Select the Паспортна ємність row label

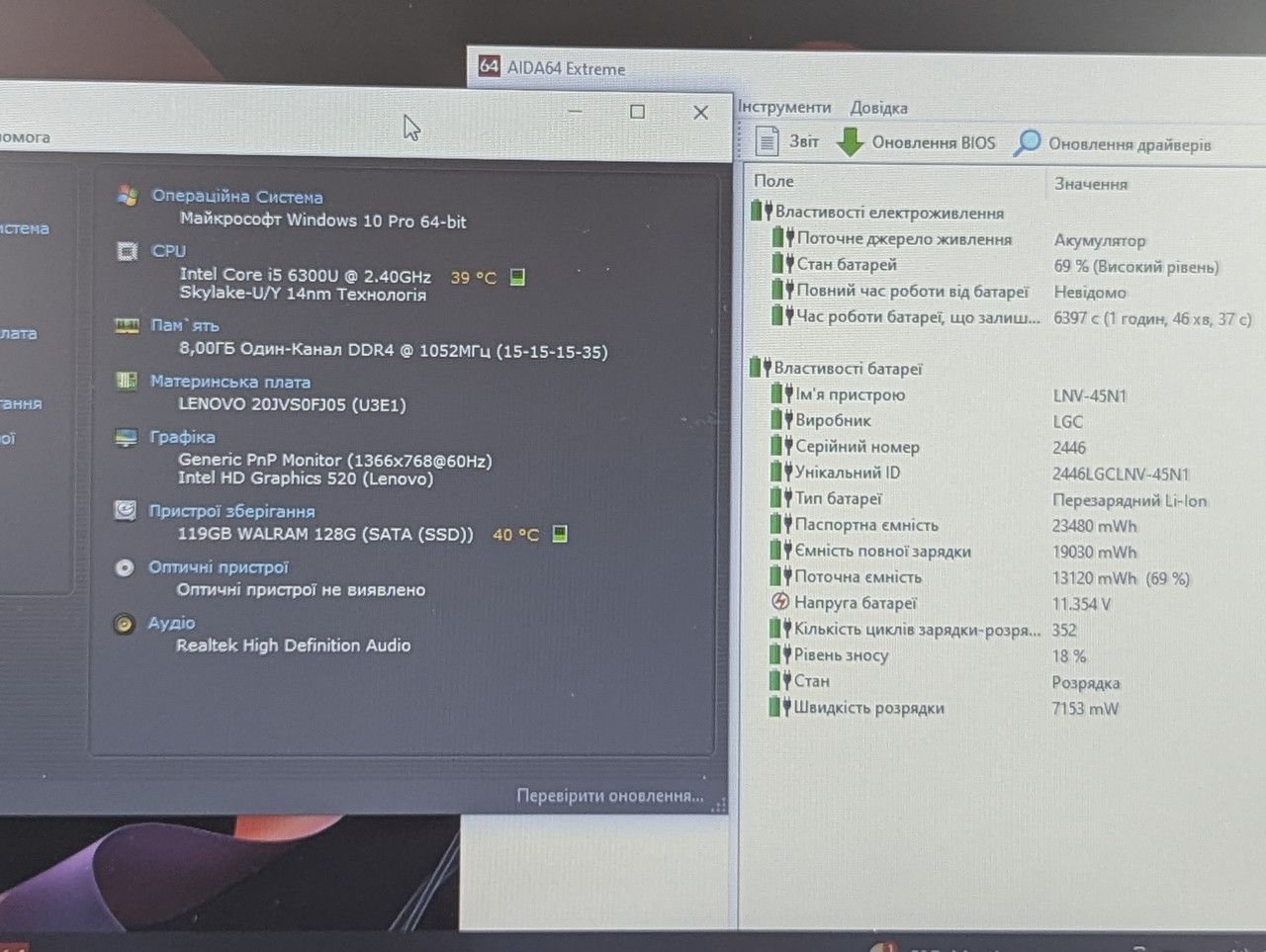[x=866, y=525]
